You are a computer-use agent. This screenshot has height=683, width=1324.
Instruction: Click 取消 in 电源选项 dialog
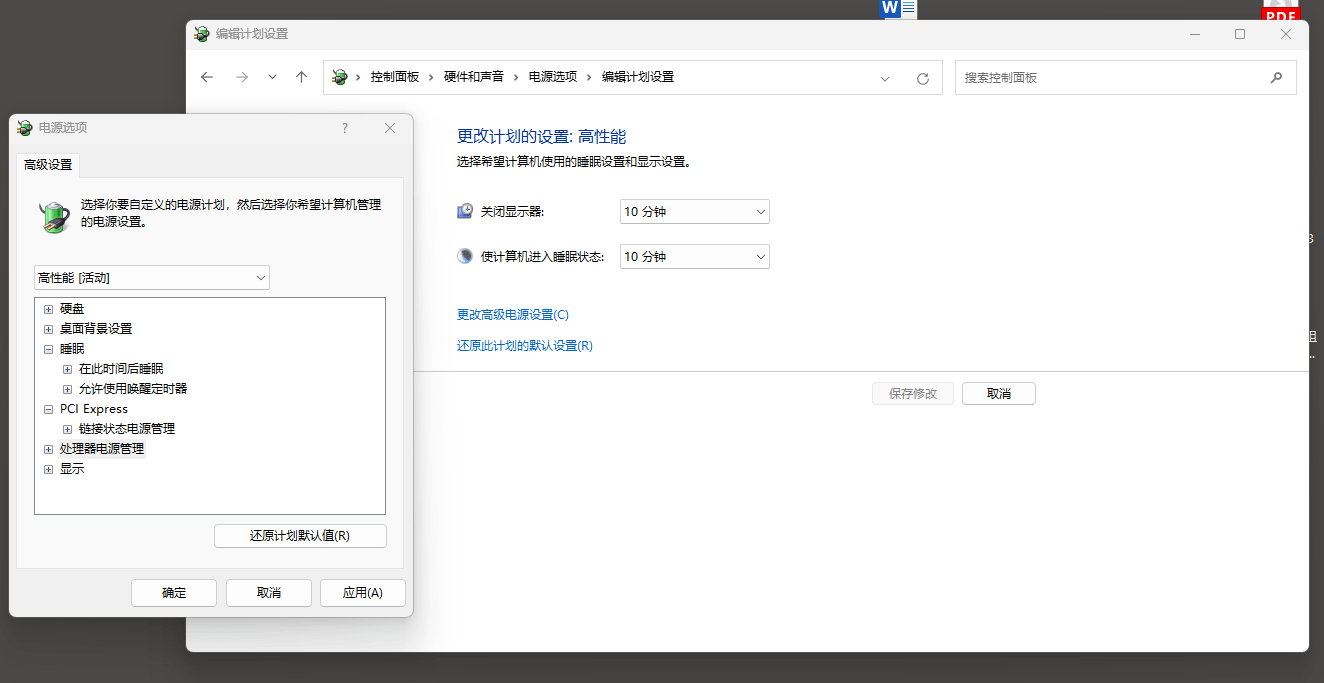tap(269, 593)
